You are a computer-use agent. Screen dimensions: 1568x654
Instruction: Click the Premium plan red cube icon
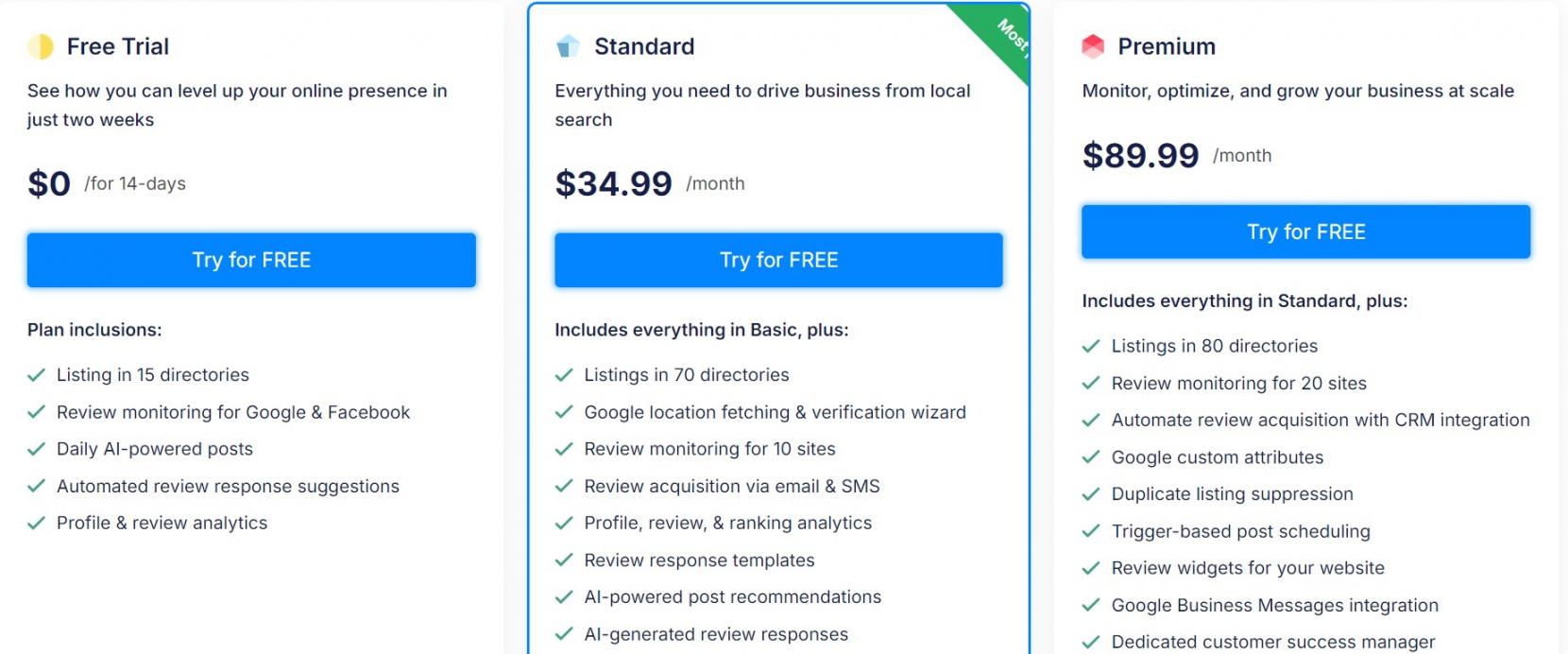point(1093,46)
